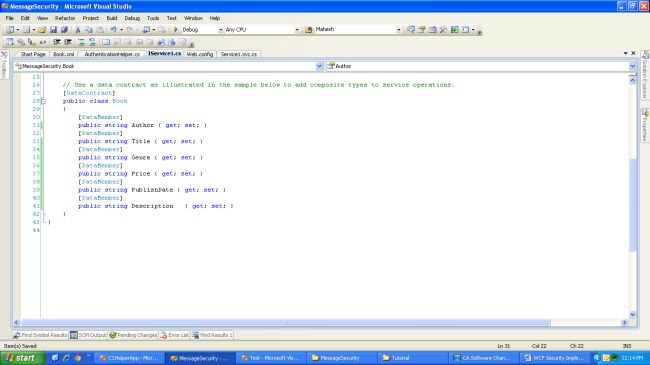Click the Display Object Member List icon
The width and height of the screenshot is (650, 365).
point(9,42)
